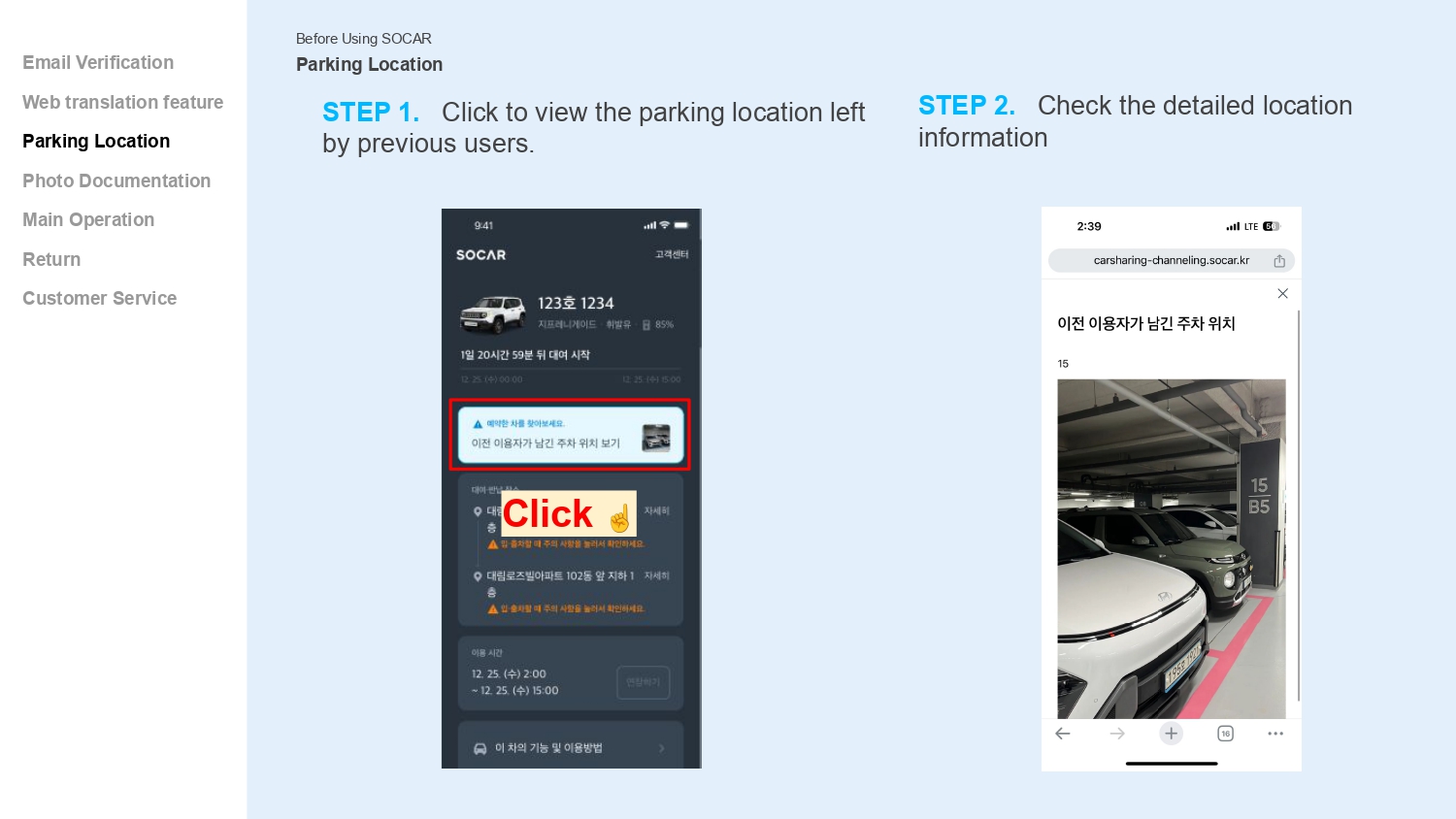Click the SOCAR logo in the app header
1456x819 pixels.
click(481, 254)
